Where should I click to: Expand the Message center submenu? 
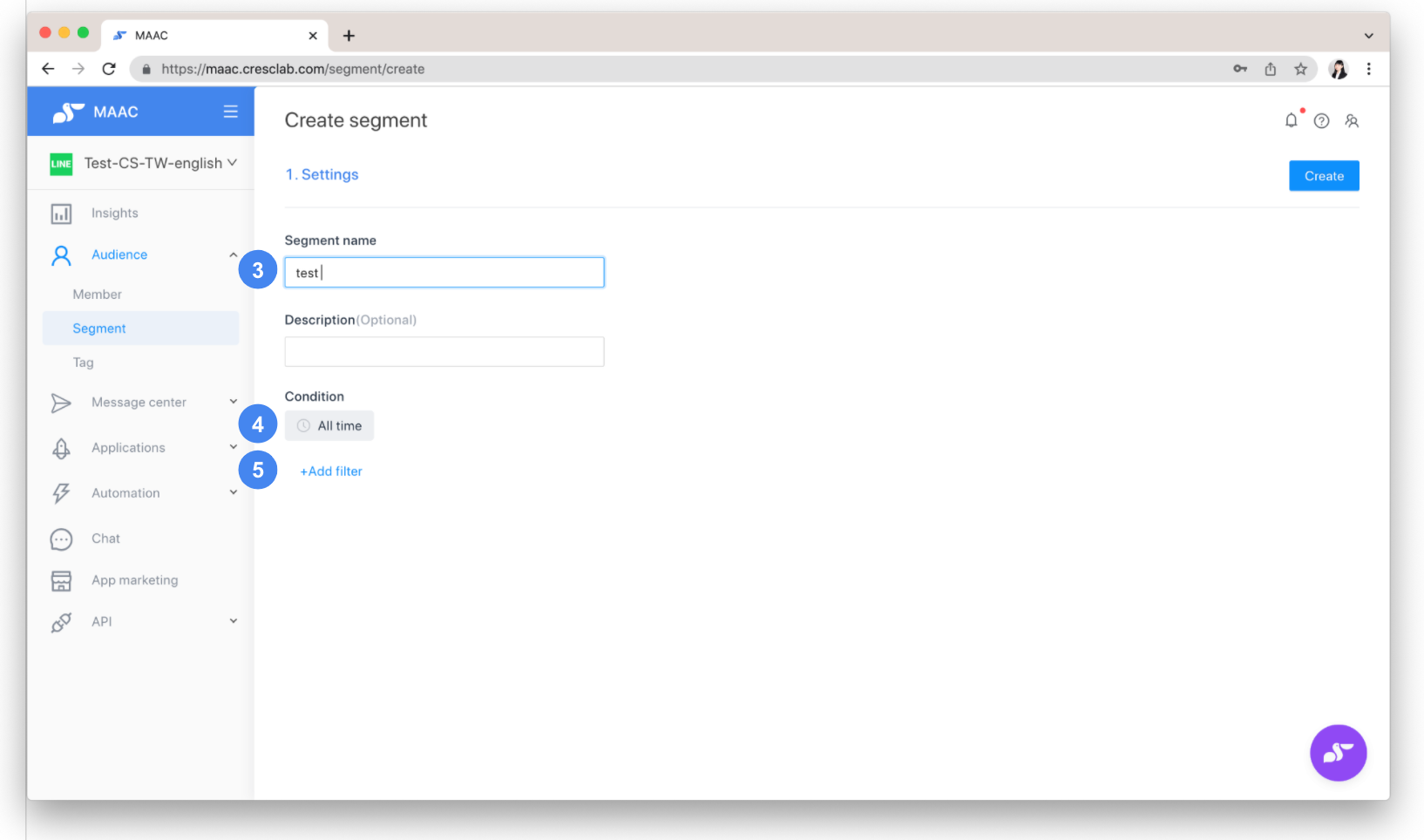click(x=233, y=402)
